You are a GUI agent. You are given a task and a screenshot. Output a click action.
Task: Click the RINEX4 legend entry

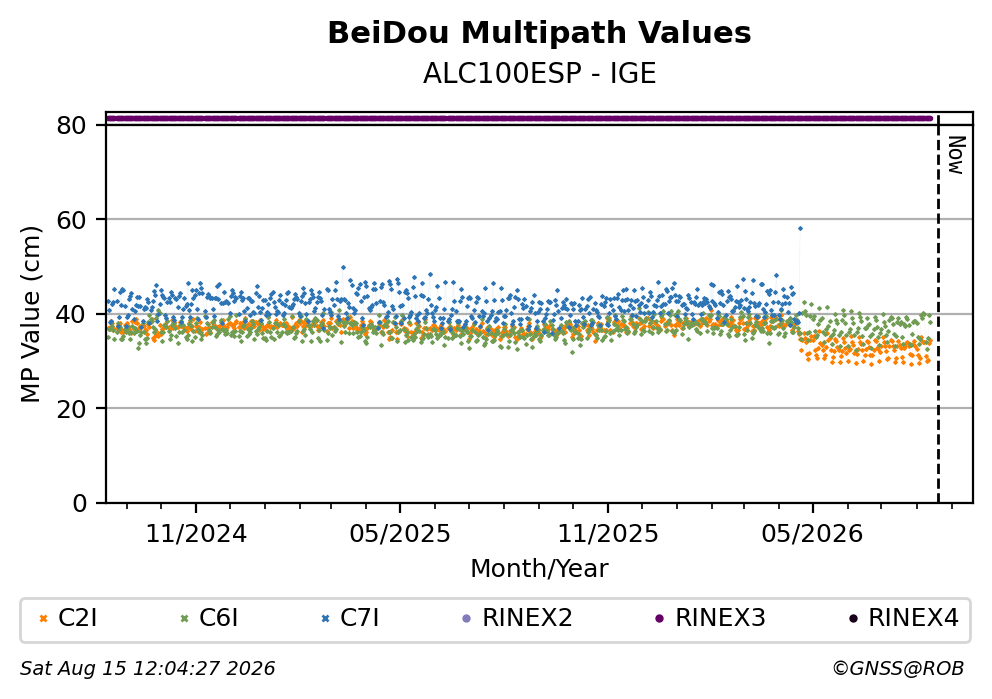pos(903,618)
